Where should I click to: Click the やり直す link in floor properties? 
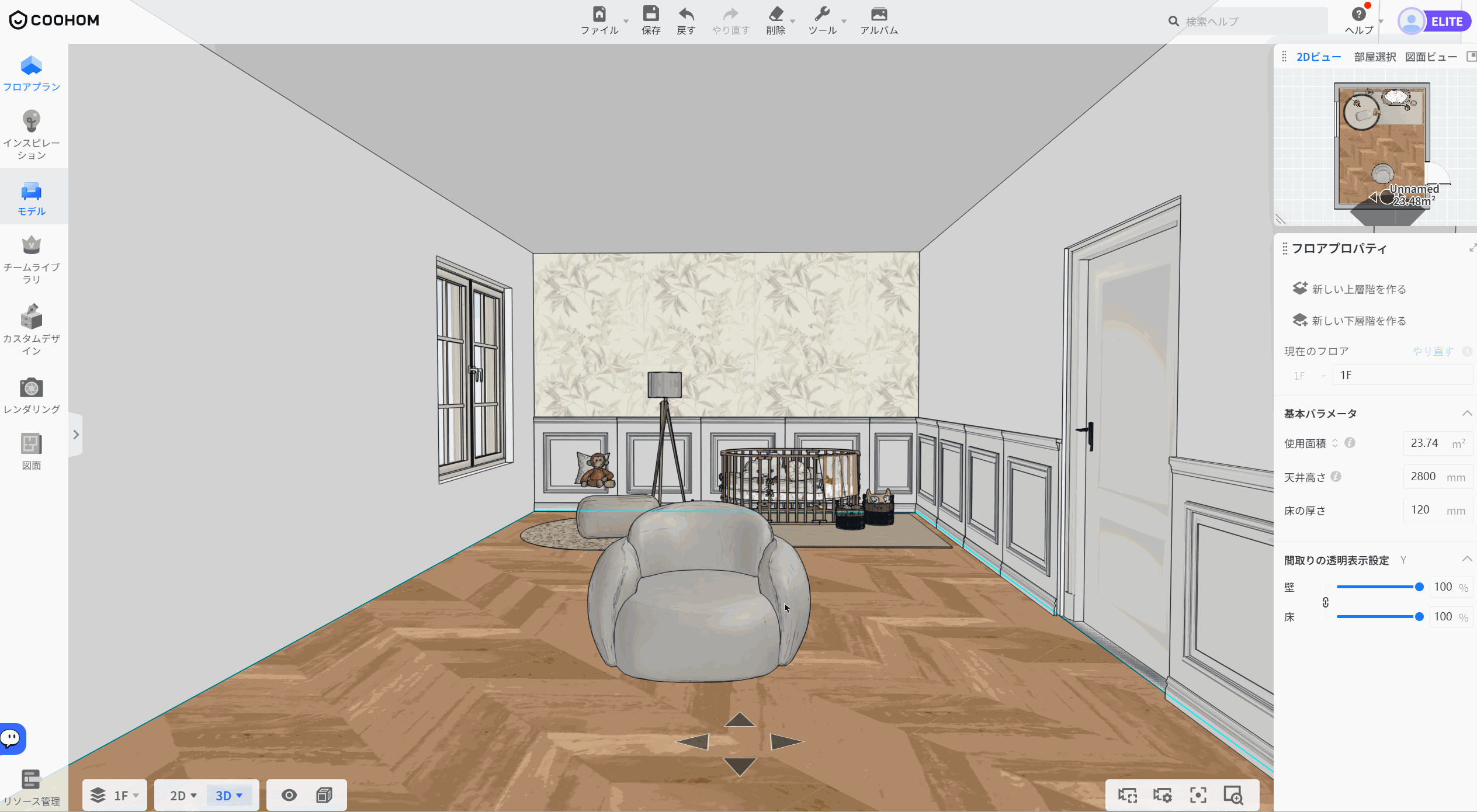(1433, 351)
